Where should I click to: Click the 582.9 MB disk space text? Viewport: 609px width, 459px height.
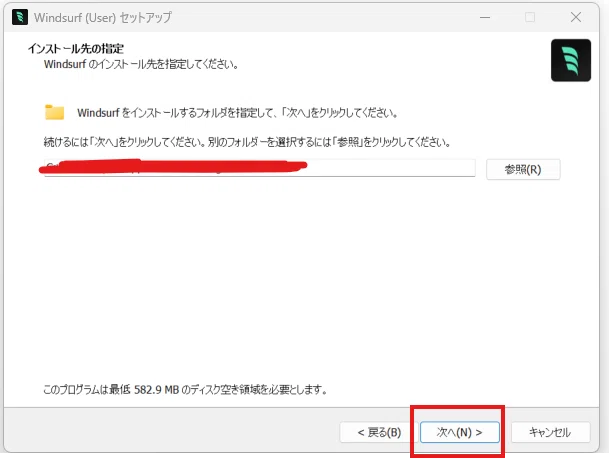tap(185, 389)
